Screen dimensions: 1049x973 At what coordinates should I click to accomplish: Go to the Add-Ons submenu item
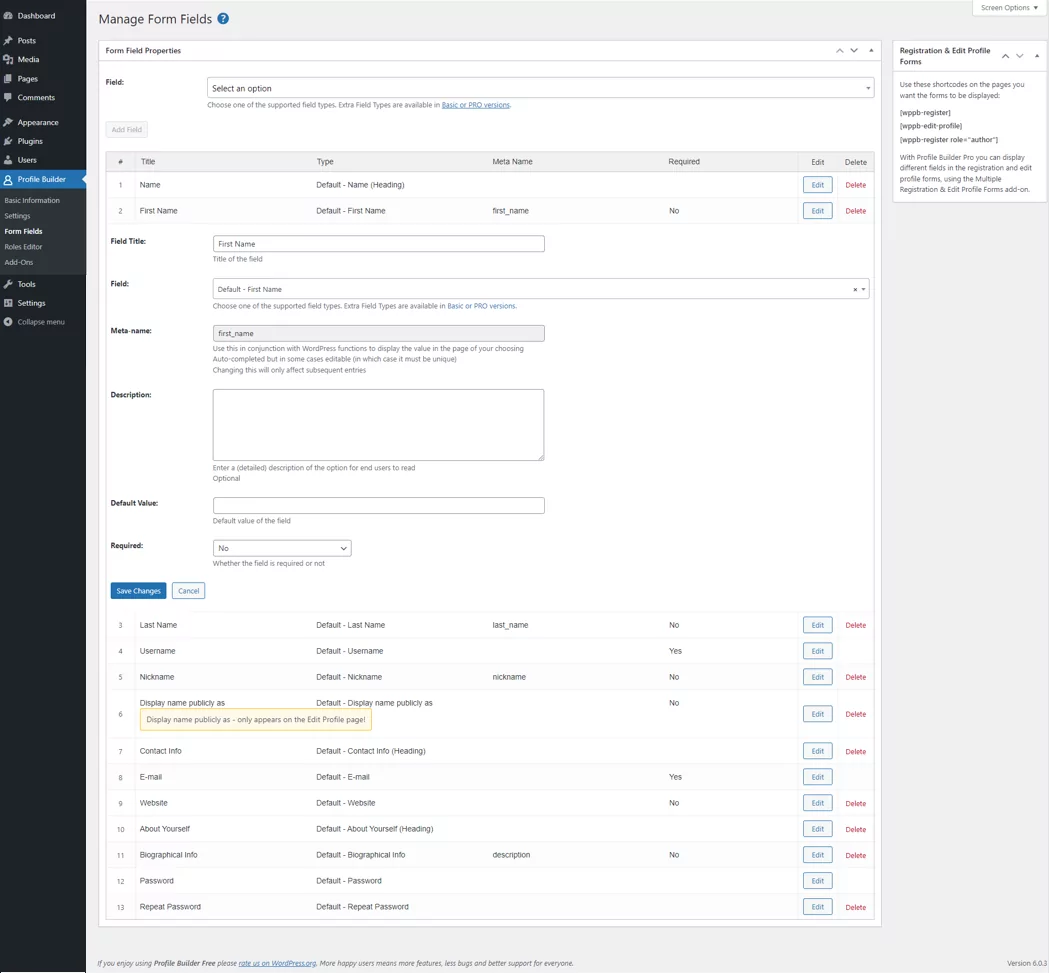coord(19,262)
